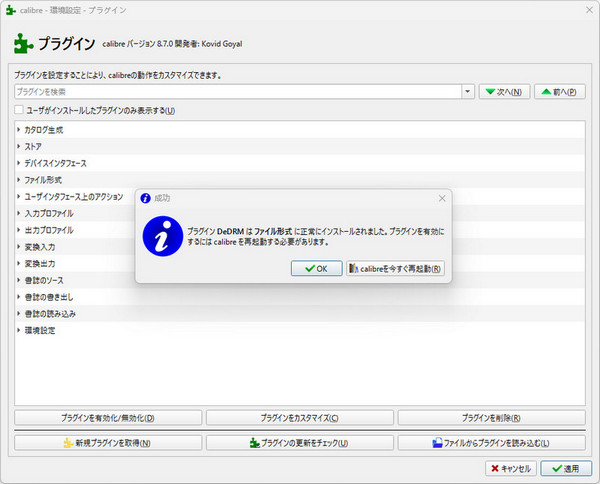The height and width of the screenshot is (484, 600).
Task: Expand the デバイスインタフェース category
Action: (x=18, y=163)
